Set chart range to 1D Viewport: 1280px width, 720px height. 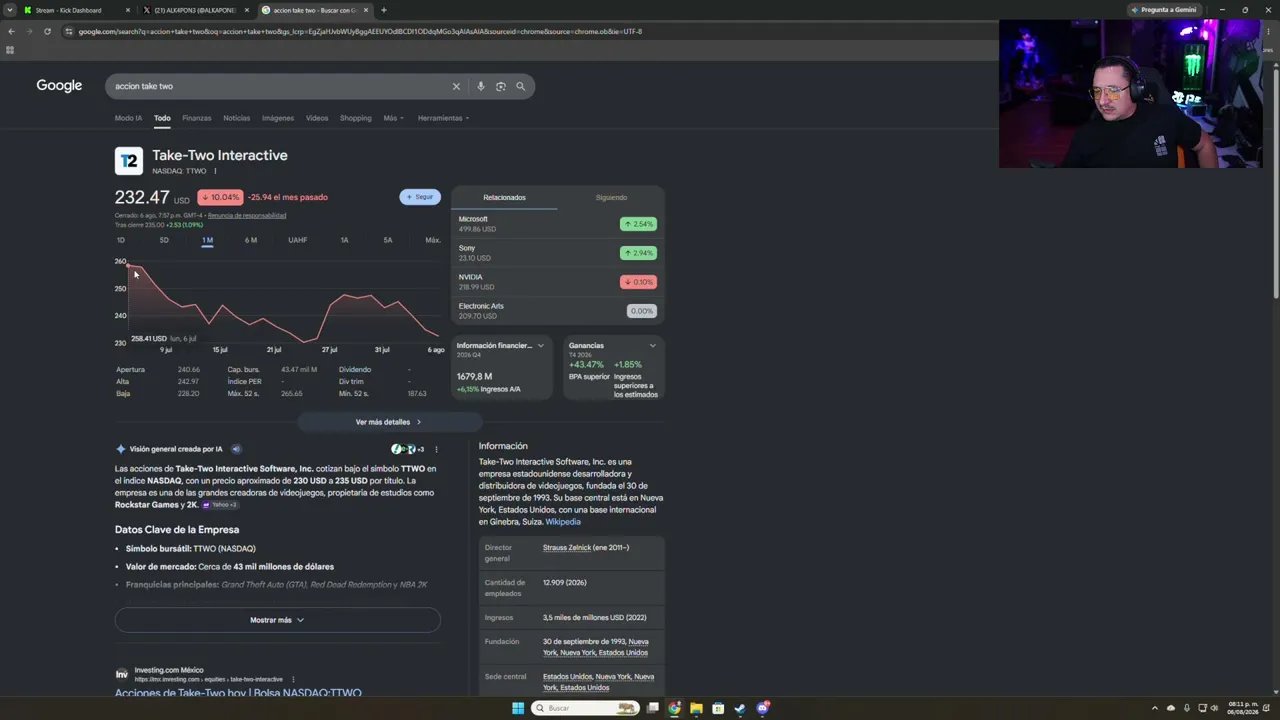(x=121, y=240)
